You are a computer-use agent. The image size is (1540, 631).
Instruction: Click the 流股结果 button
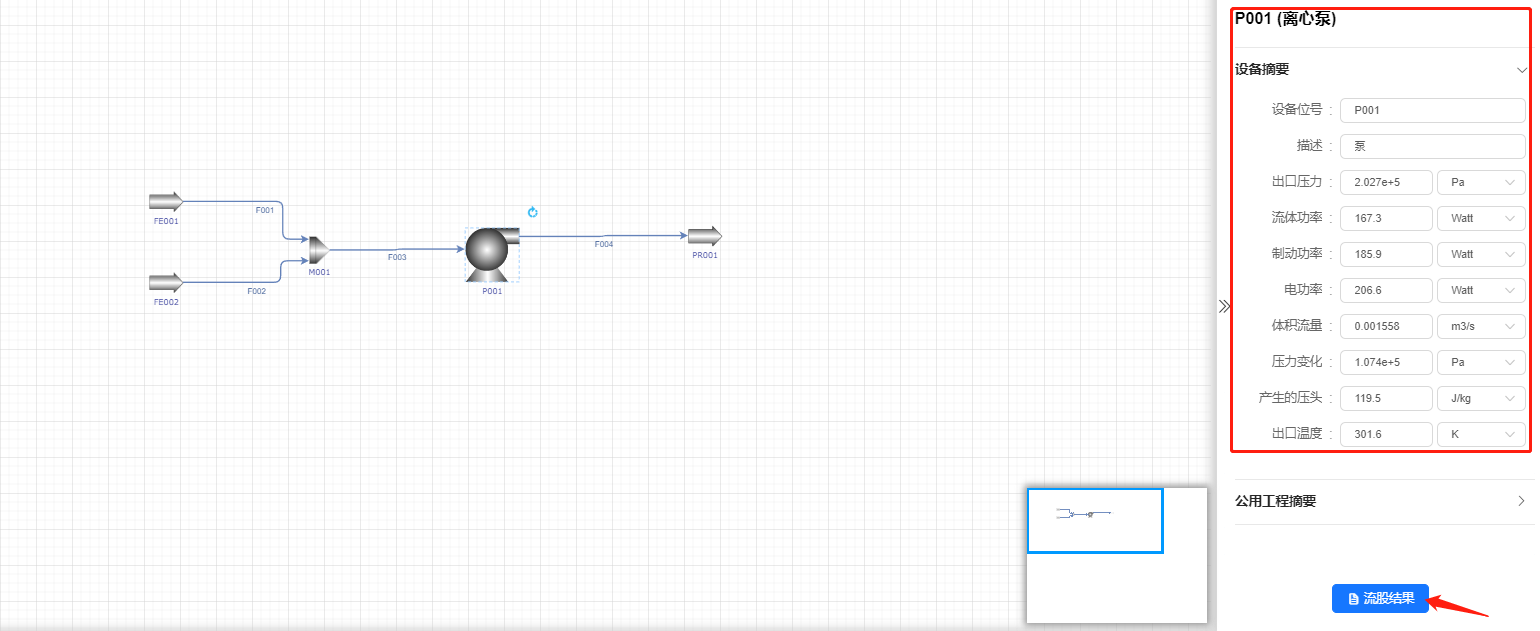[x=1380, y=598]
